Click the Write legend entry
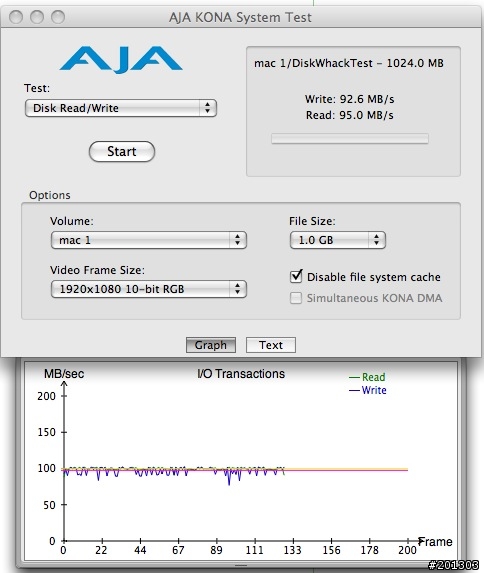484x573 pixels. (368, 390)
